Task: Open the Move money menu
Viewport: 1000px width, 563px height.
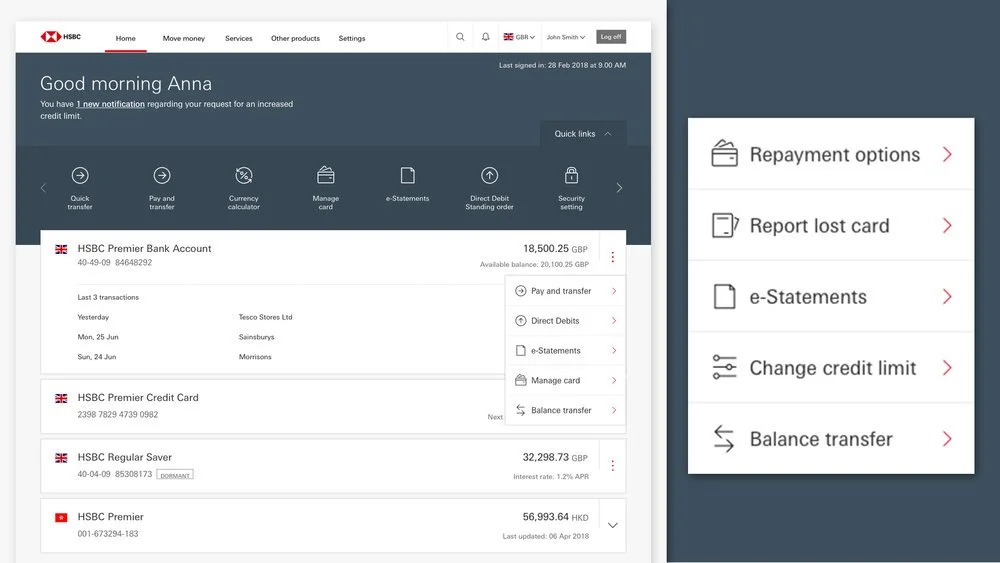Action: click(184, 38)
